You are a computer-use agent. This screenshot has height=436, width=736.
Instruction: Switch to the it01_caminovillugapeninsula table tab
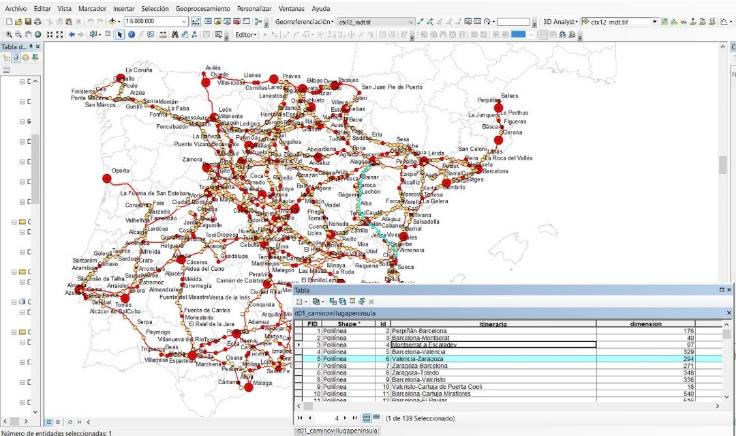(x=336, y=431)
